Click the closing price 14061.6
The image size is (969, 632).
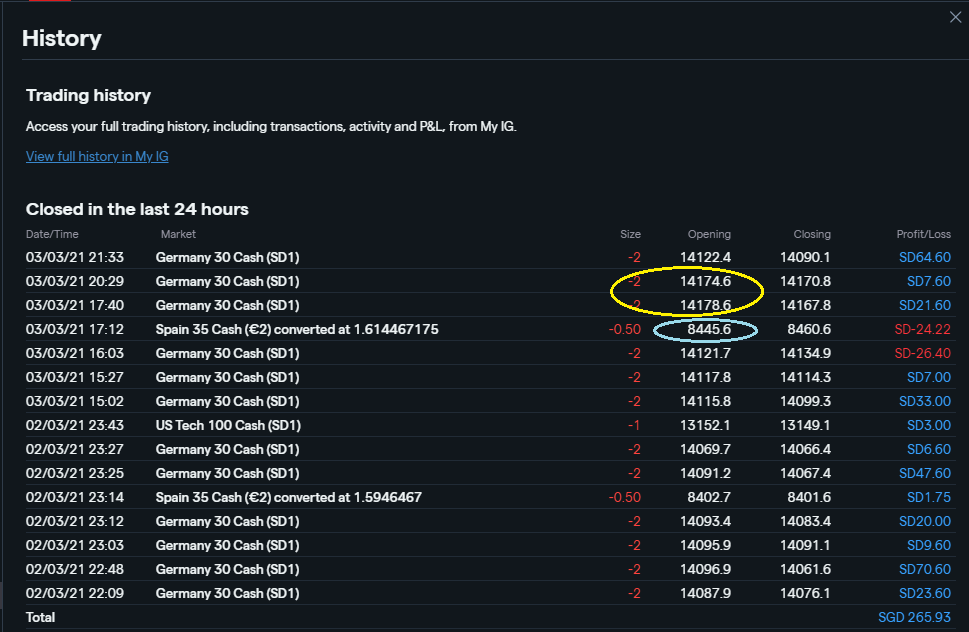(805, 569)
